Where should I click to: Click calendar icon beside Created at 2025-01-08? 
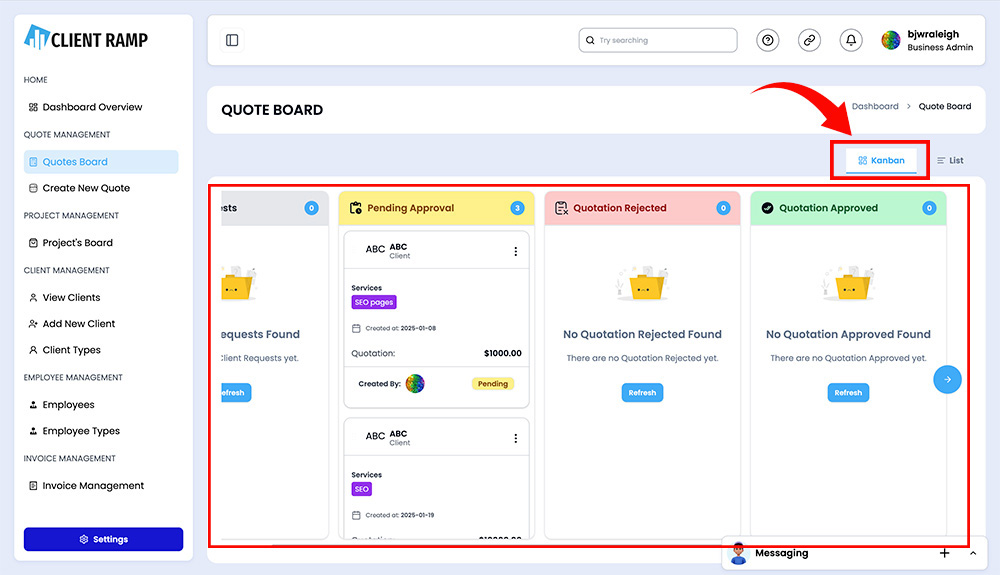coord(356,328)
